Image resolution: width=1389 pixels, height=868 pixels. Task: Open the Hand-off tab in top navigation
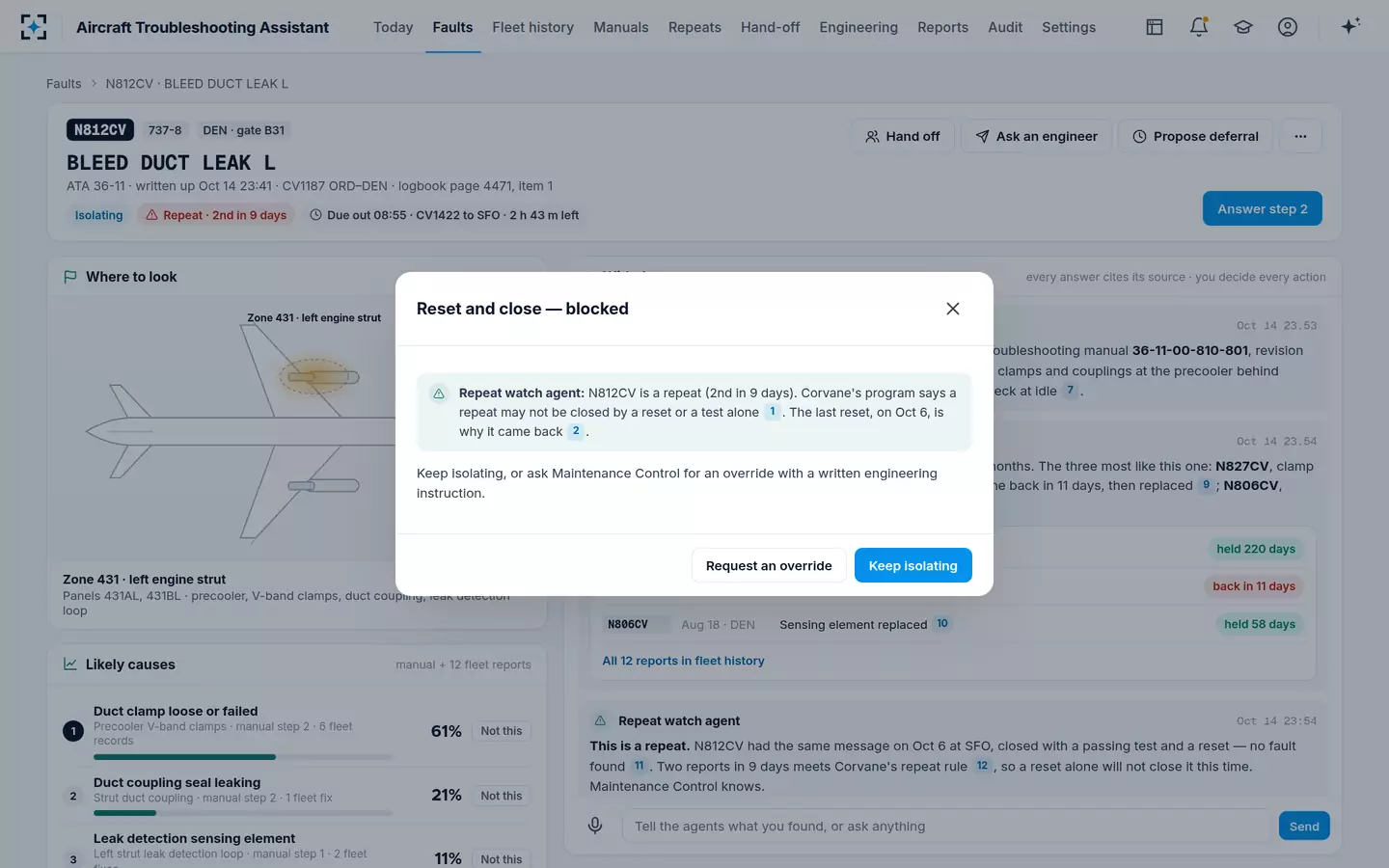(771, 27)
